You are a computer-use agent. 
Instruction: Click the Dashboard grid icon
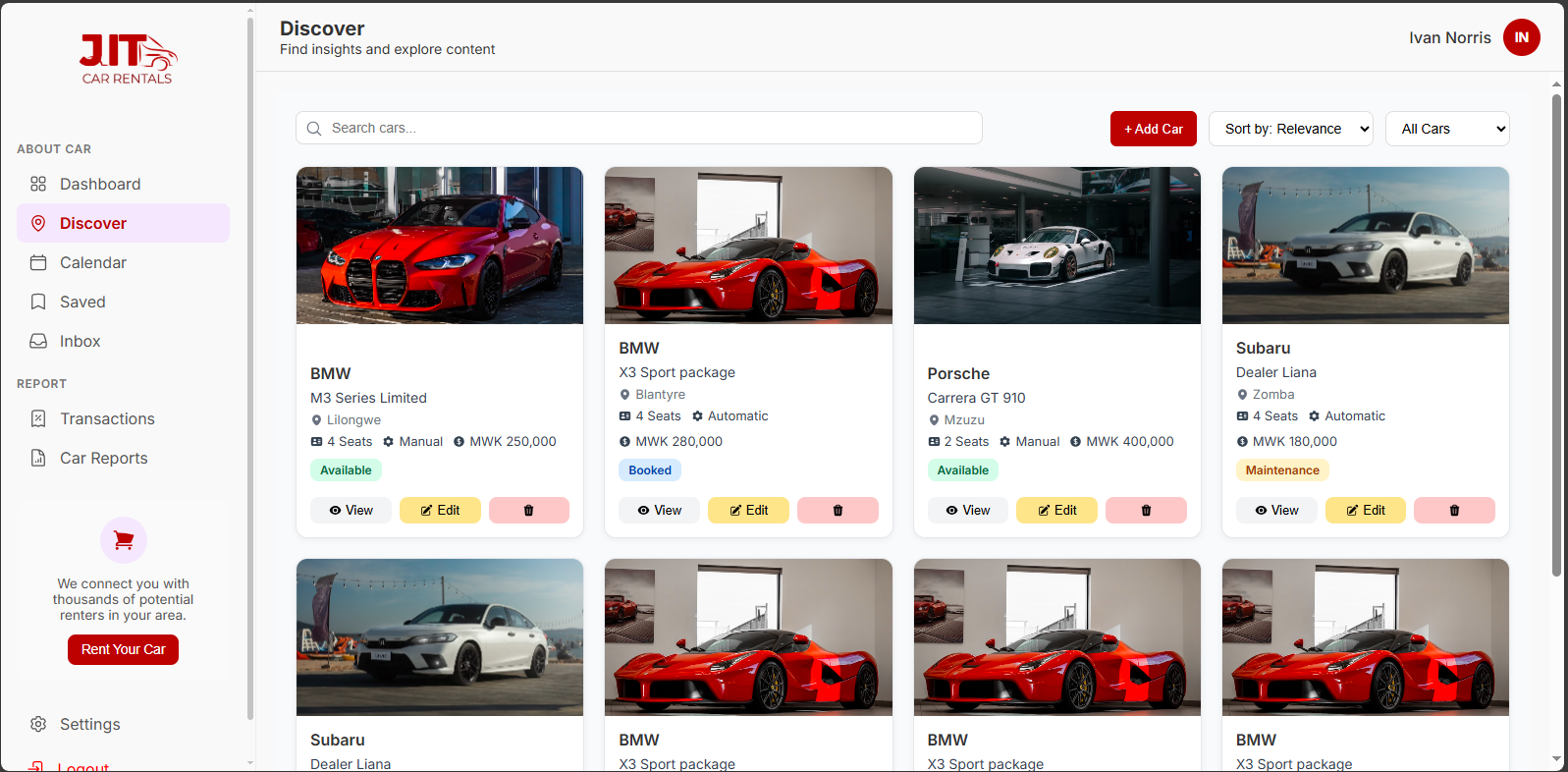[x=38, y=184]
